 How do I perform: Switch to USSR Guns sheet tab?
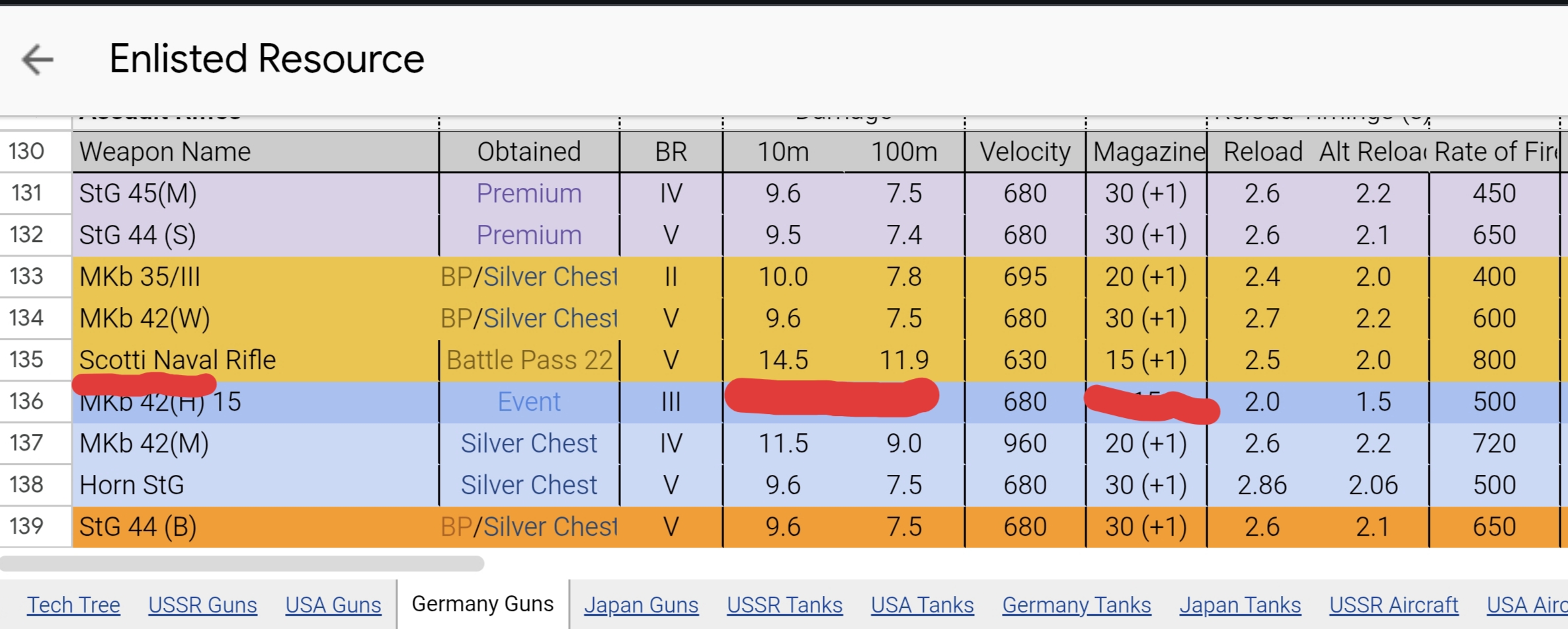pyautogui.click(x=202, y=605)
